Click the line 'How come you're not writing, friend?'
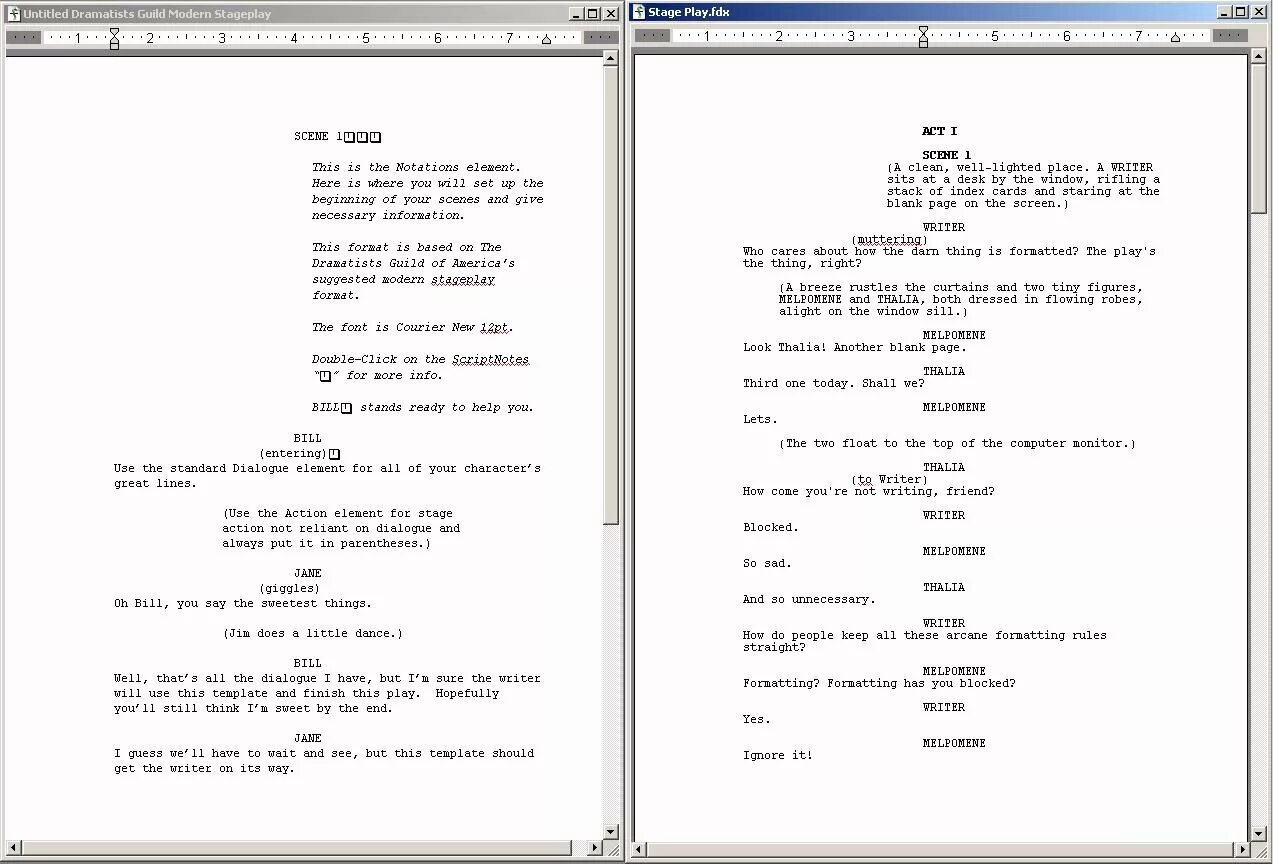1273x864 pixels. pyautogui.click(x=869, y=492)
